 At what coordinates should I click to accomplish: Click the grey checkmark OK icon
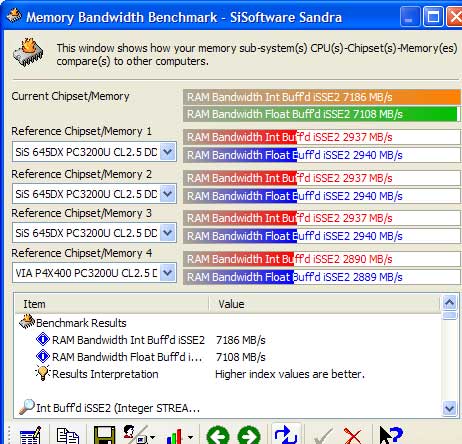tap(323, 436)
